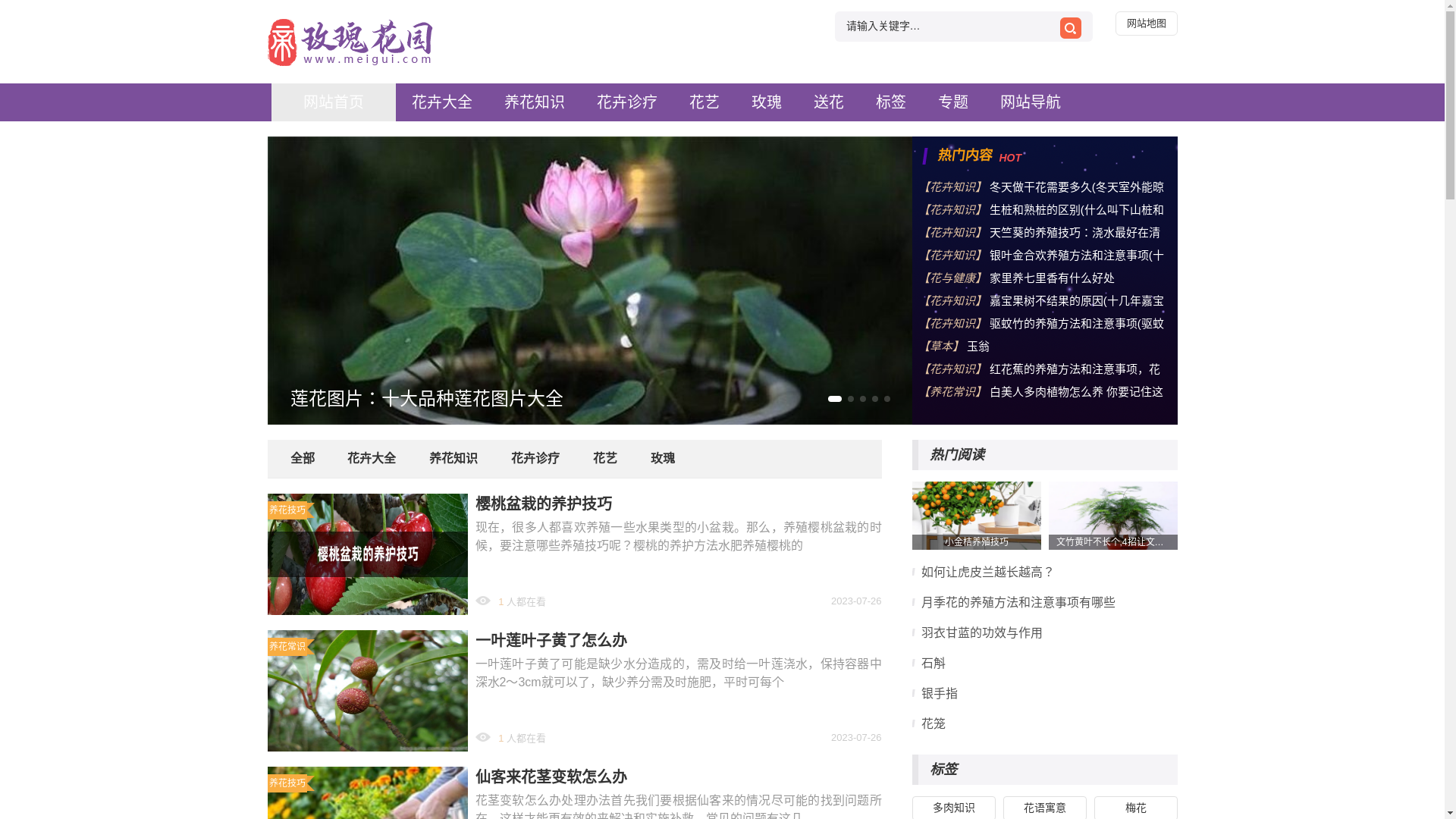Screen dimensions: 1456x819
Task: Click the cherry bonsai article thumbnail
Action: pos(367,554)
